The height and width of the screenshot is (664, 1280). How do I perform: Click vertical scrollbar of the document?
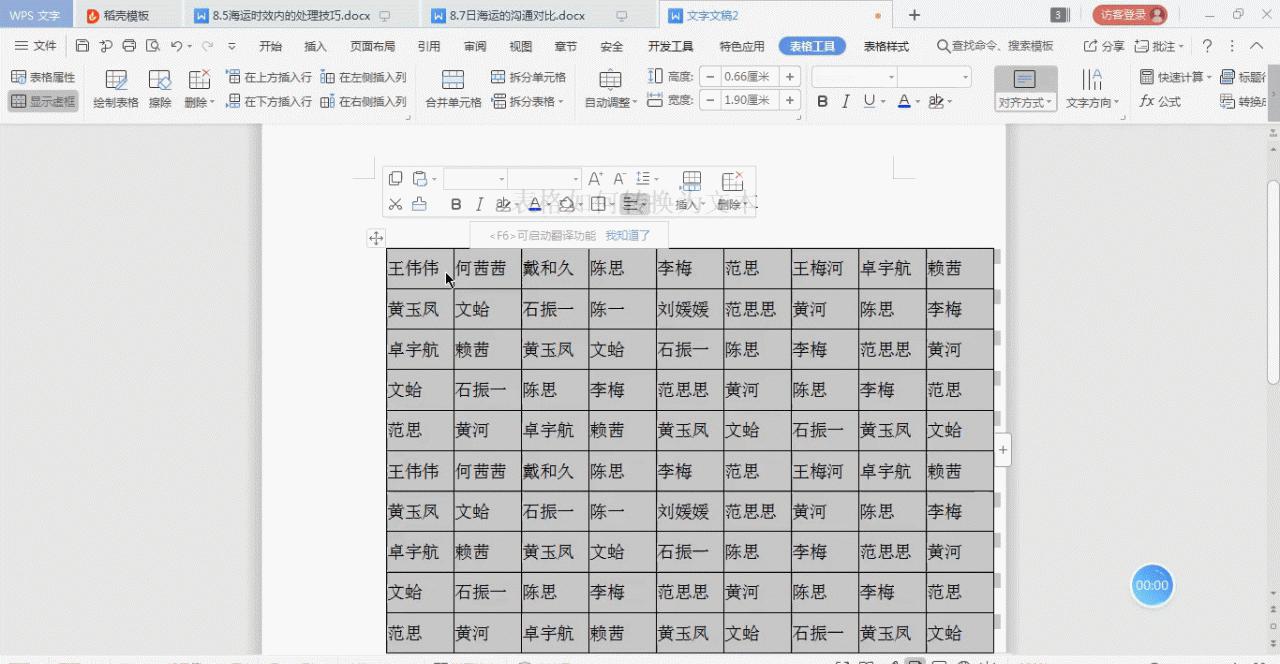coord(1273,284)
